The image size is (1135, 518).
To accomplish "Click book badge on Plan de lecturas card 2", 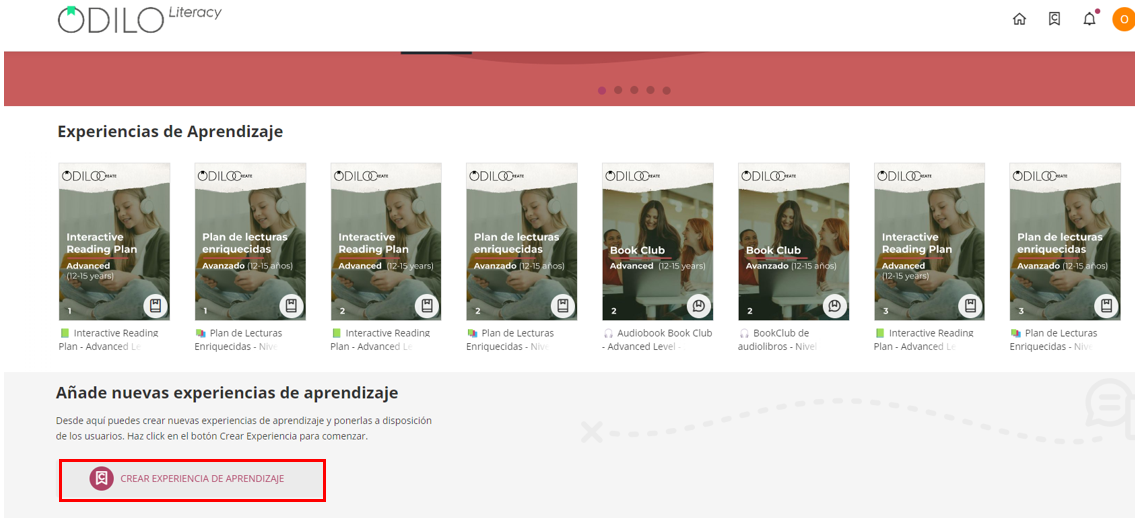I will pyautogui.click(x=562, y=306).
